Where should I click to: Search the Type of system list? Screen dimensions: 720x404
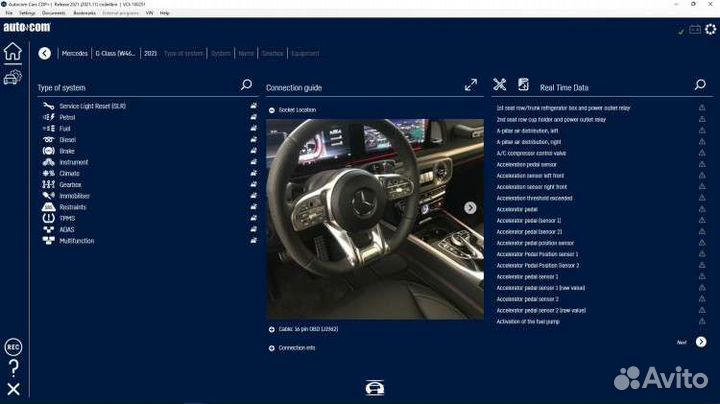246,84
